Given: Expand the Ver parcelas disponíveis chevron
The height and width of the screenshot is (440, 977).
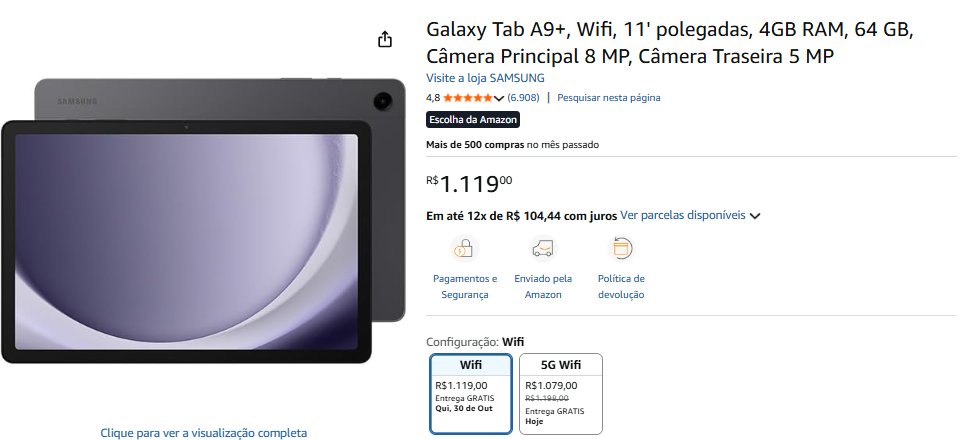Looking at the screenshot, I should pos(755,216).
